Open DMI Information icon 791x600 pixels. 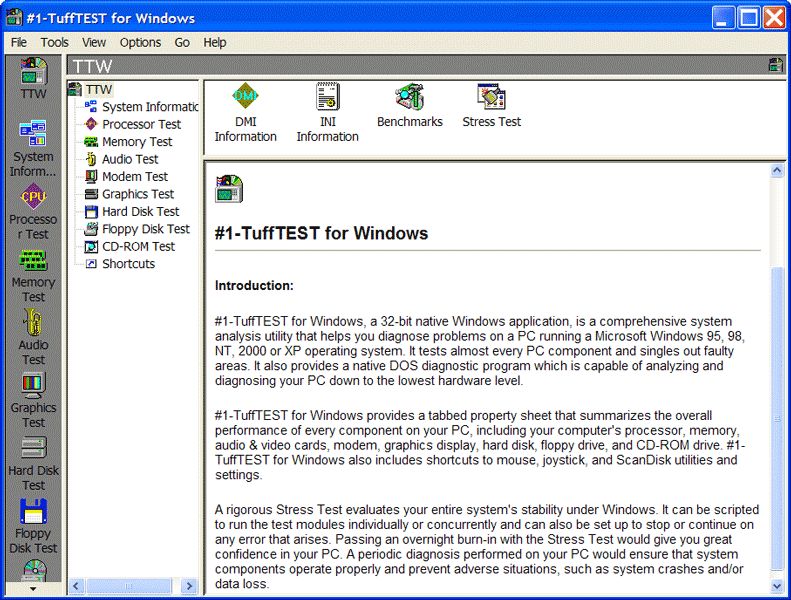point(246,113)
